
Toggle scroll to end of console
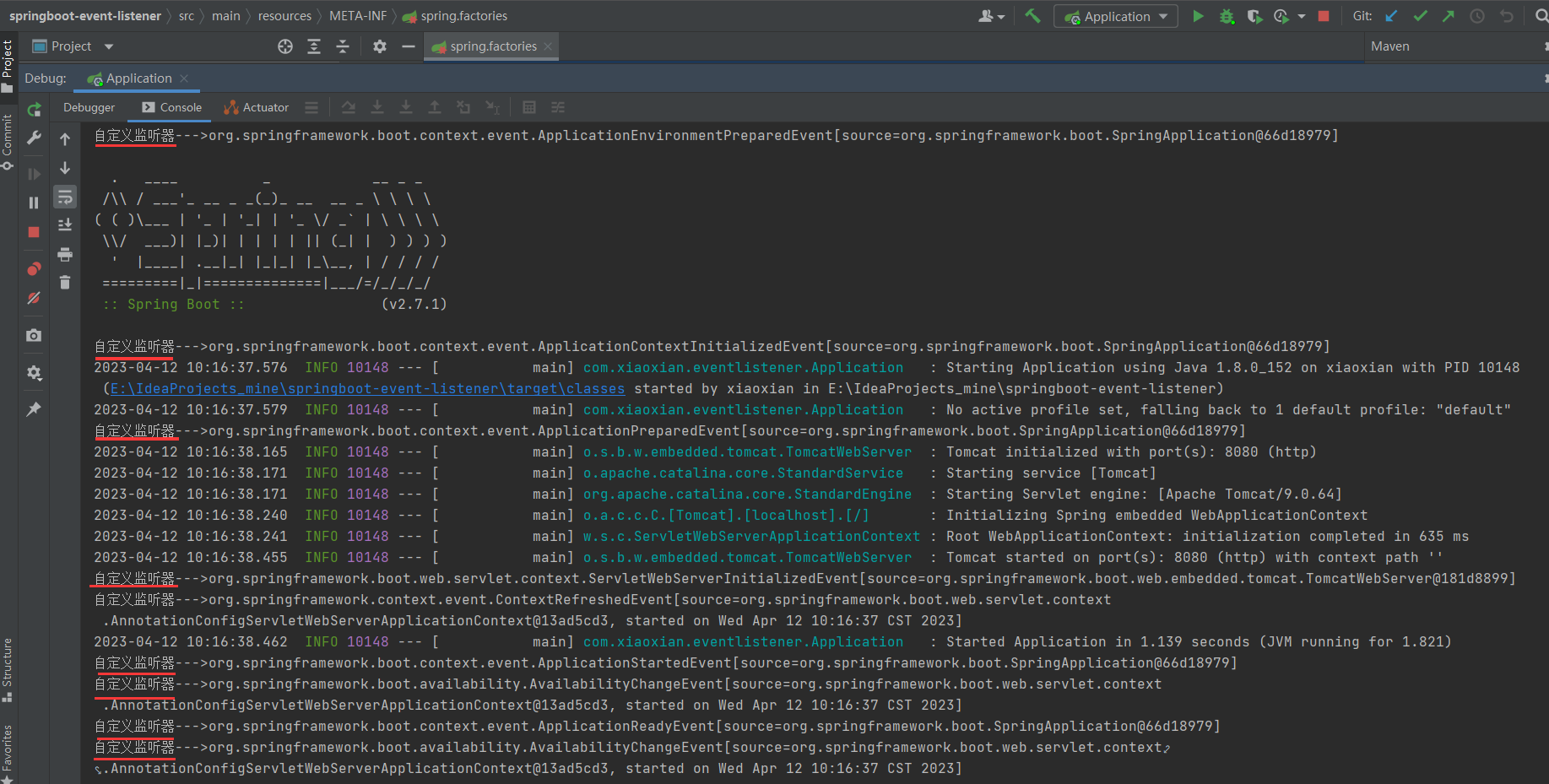pyautogui.click(x=65, y=224)
